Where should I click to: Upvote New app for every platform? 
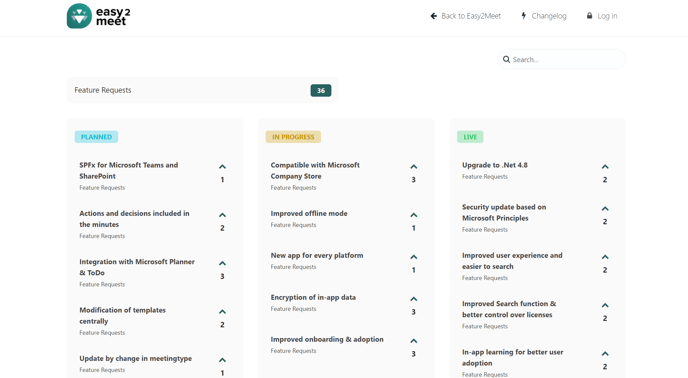pyautogui.click(x=414, y=257)
